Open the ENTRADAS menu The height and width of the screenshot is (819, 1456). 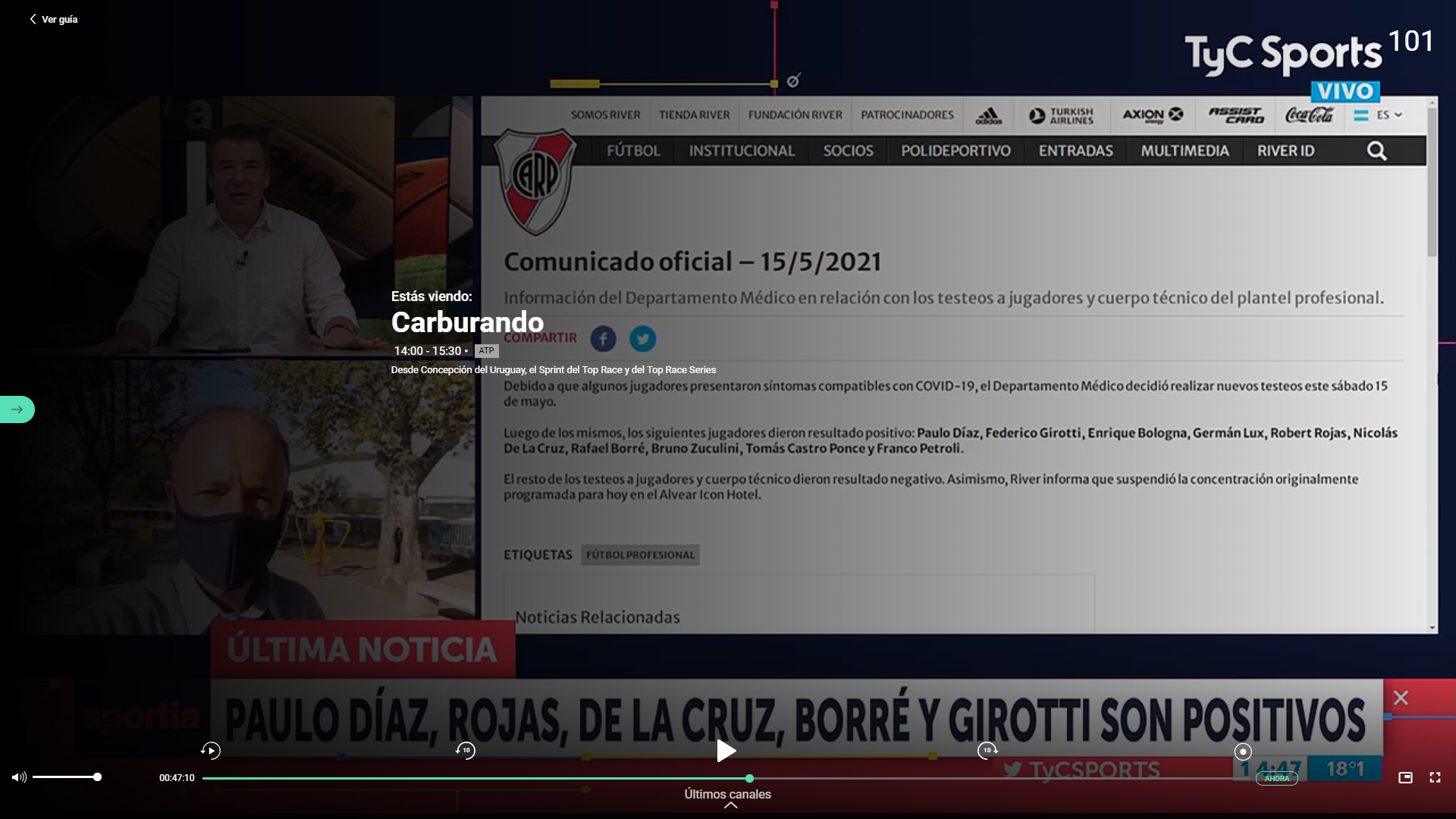(1075, 151)
